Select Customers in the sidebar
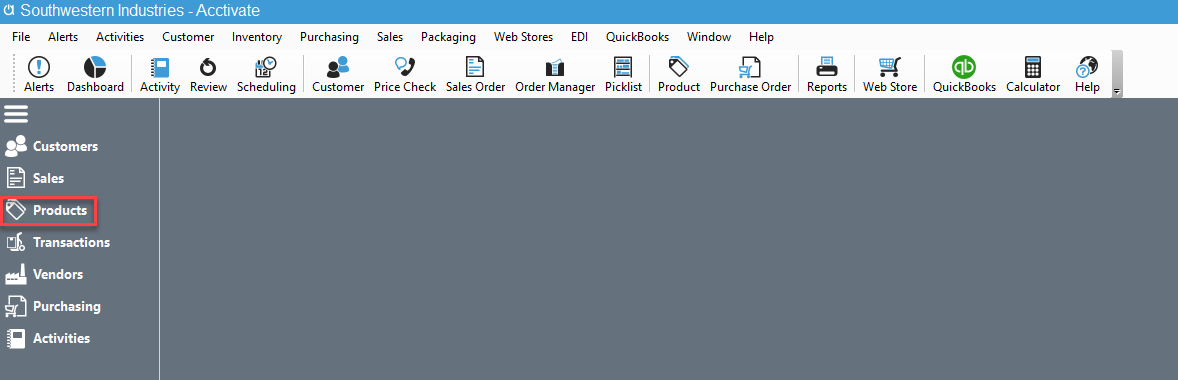Viewport: 1178px width, 380px height. 51,146
